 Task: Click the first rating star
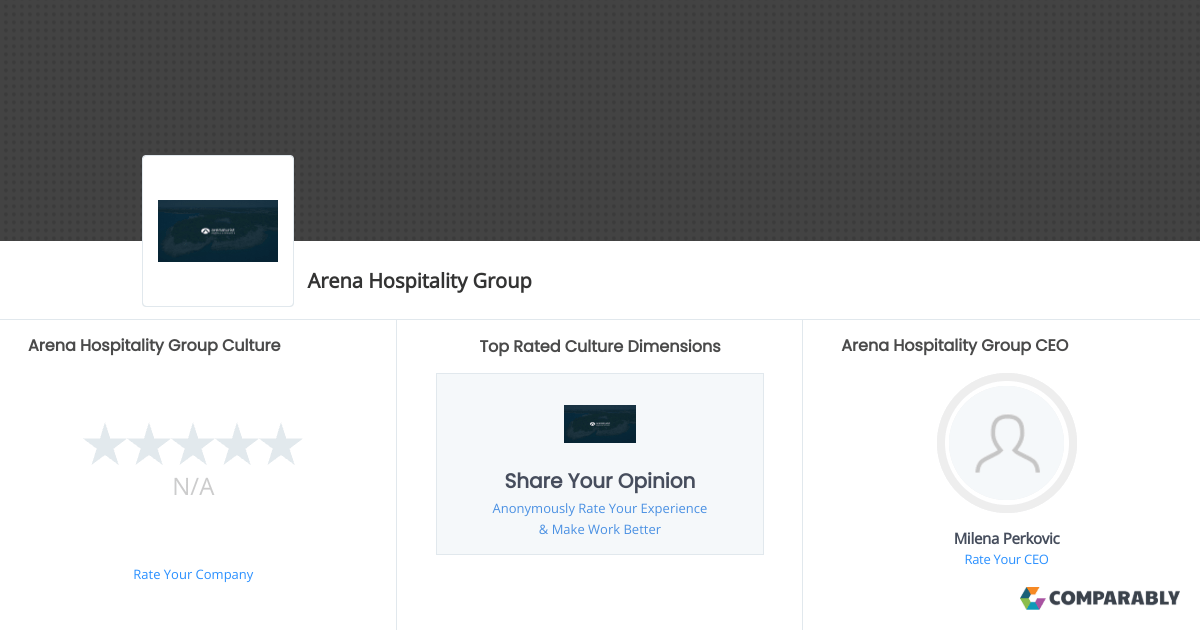104,444
